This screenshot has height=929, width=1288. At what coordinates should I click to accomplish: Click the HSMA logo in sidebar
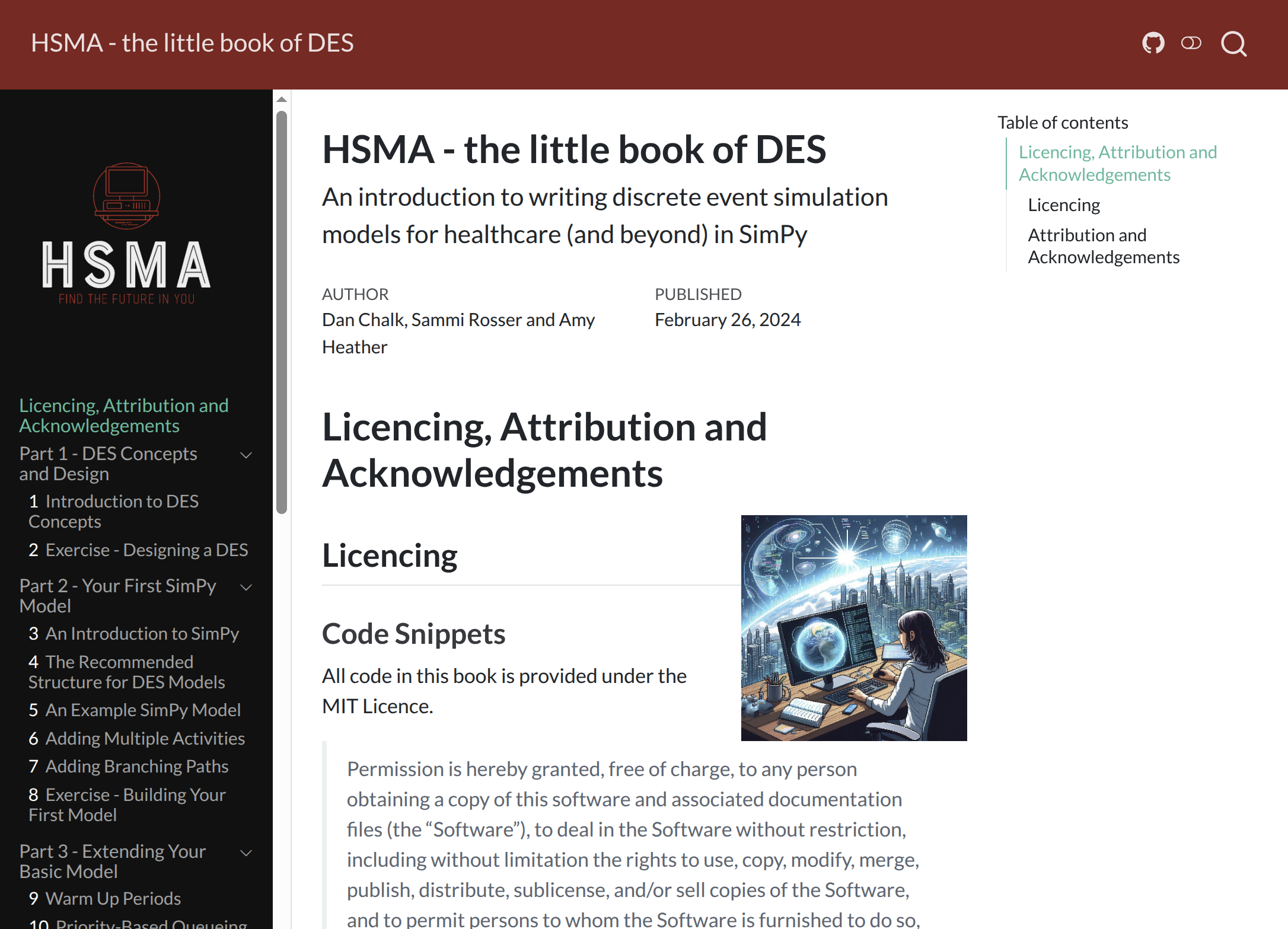[126, 234]
